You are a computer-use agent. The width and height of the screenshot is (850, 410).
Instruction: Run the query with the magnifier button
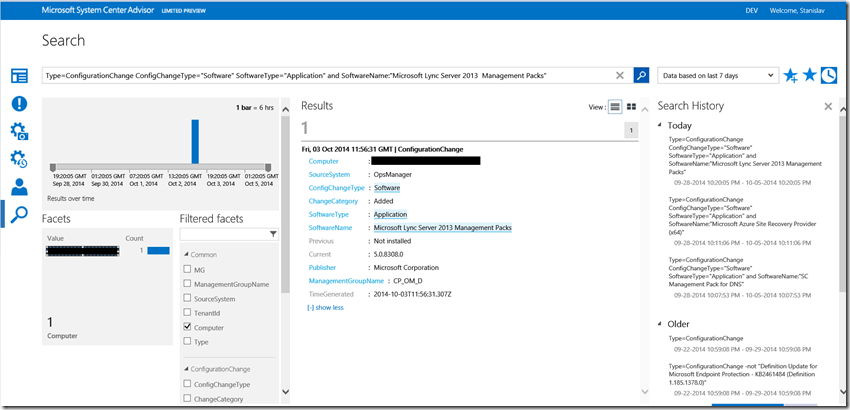click(x=642, y=76)
